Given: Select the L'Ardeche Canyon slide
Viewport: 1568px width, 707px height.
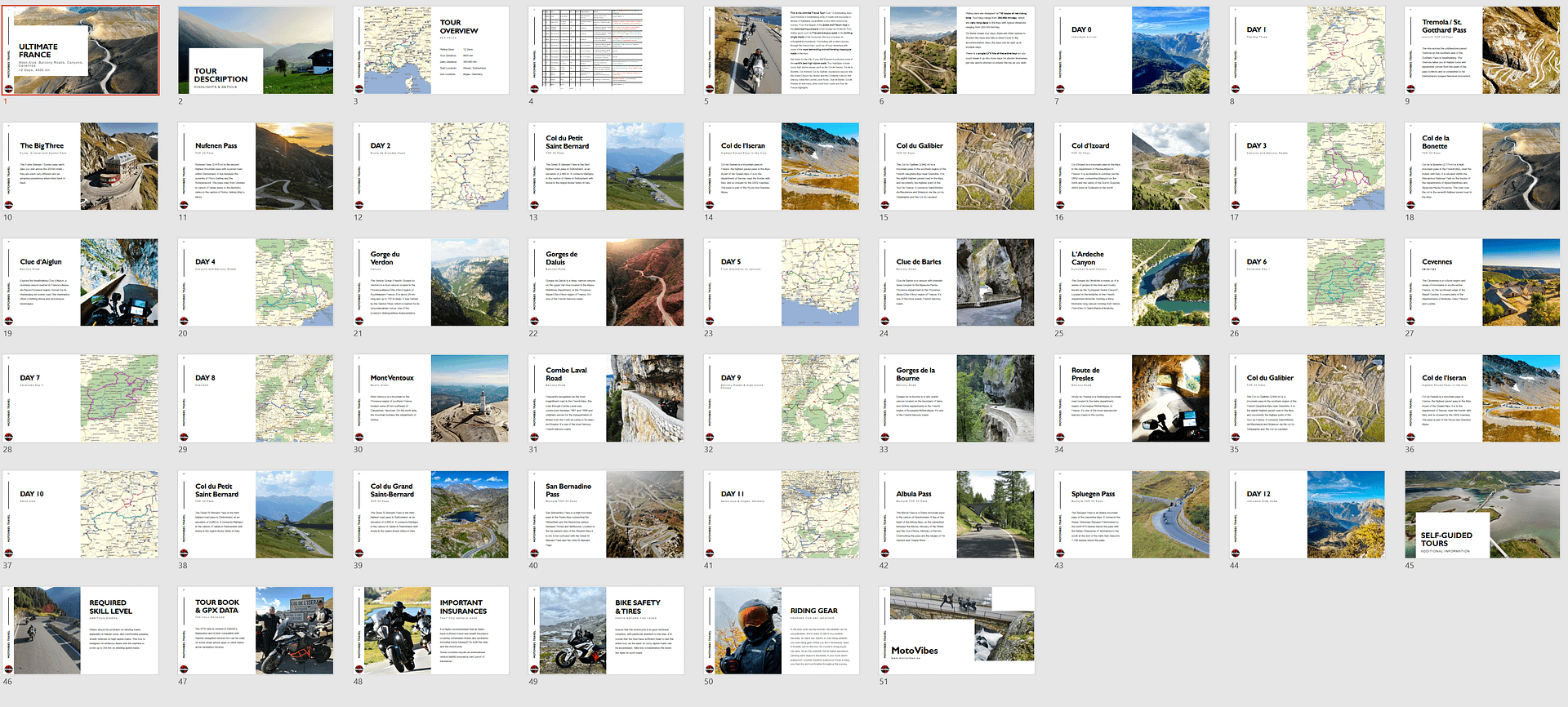Looking at the screenshot, I should [1132, 282].
